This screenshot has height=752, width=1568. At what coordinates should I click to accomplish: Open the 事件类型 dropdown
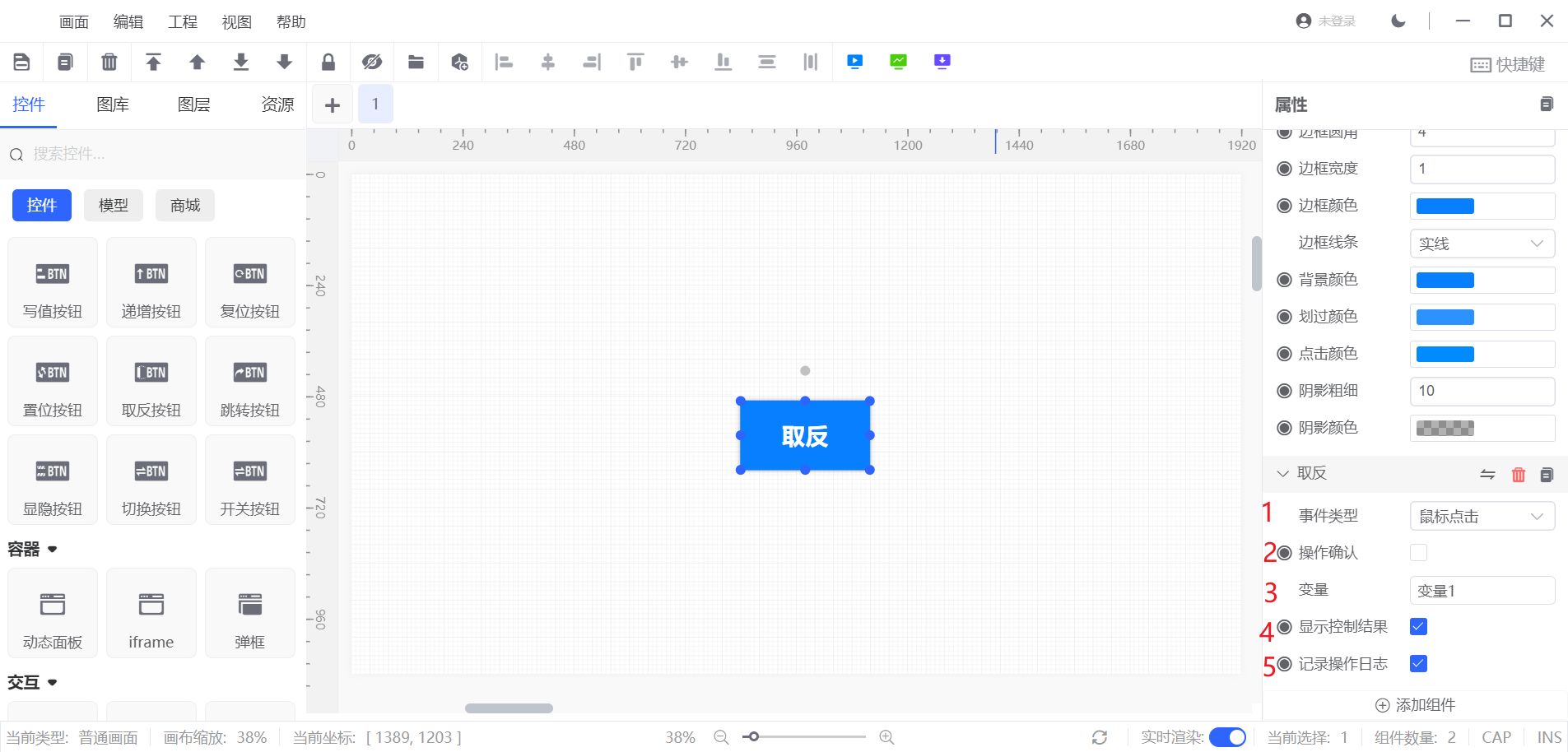1482,517
